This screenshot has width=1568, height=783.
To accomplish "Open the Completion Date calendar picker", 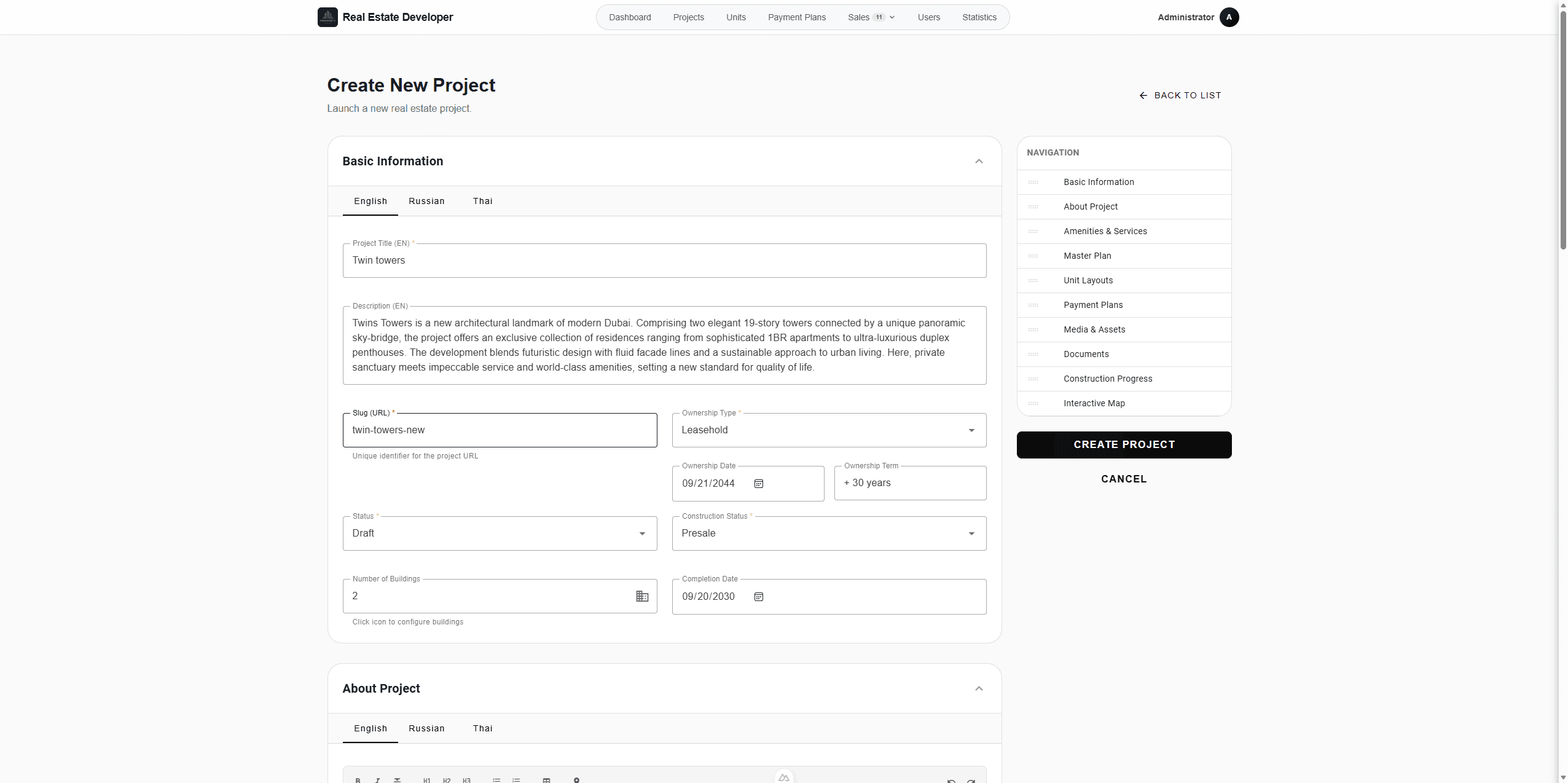I will point(759,597).
